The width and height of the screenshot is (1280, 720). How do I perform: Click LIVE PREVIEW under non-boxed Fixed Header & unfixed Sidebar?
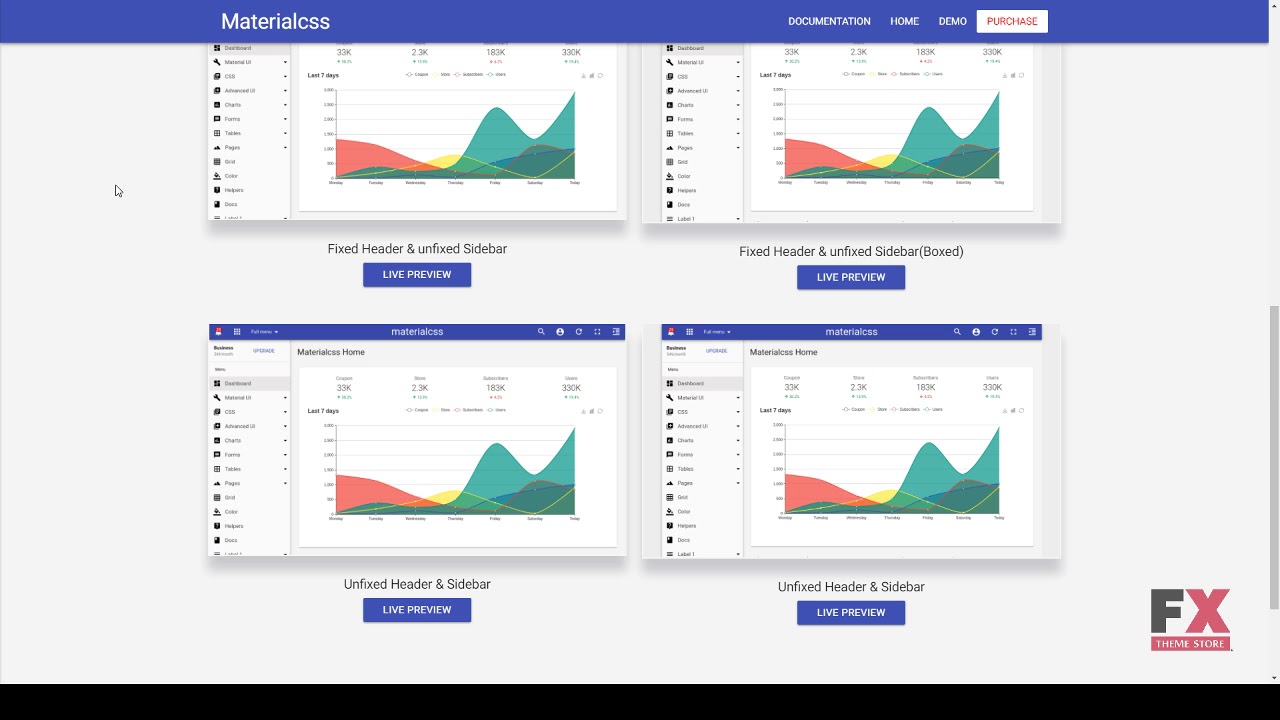tap(417, 274)
